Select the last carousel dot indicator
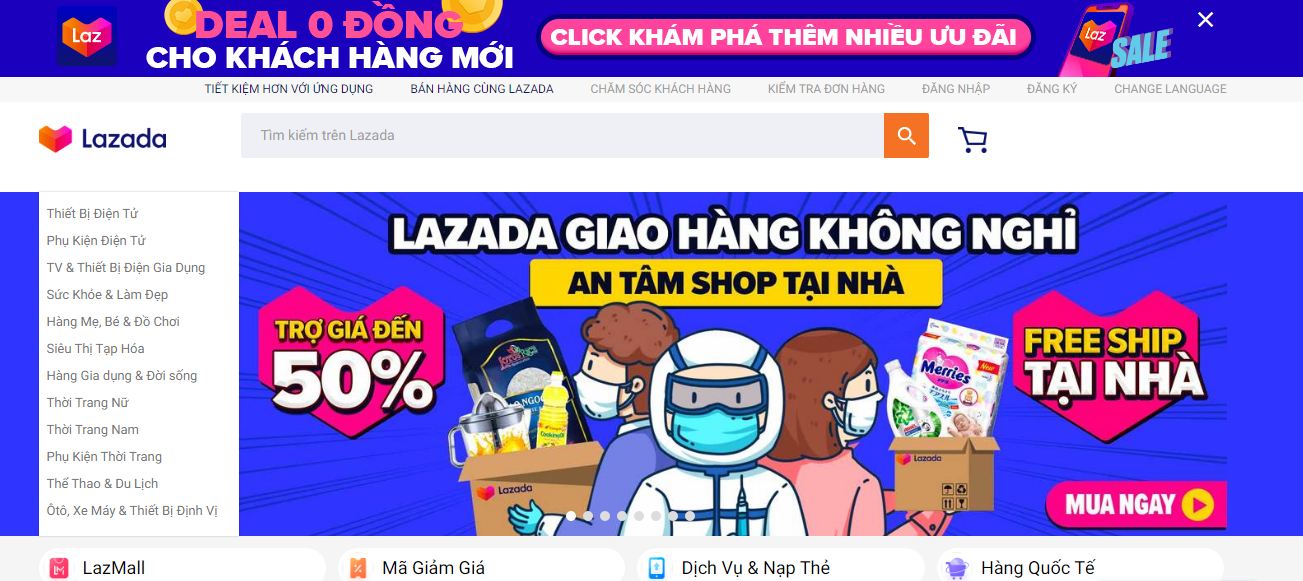 point(690,516)
